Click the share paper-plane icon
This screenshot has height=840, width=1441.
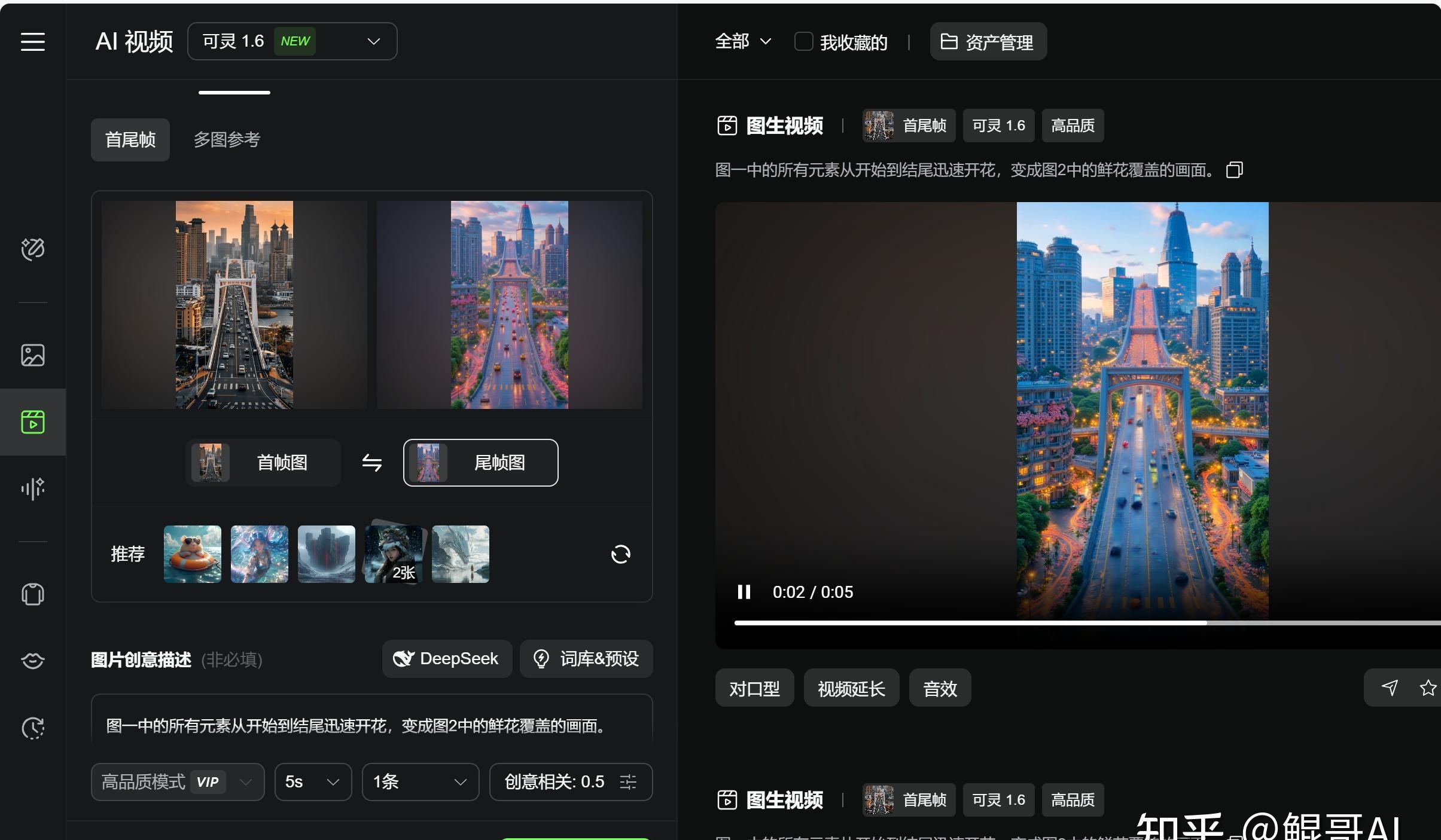[x=1389, y=688]
